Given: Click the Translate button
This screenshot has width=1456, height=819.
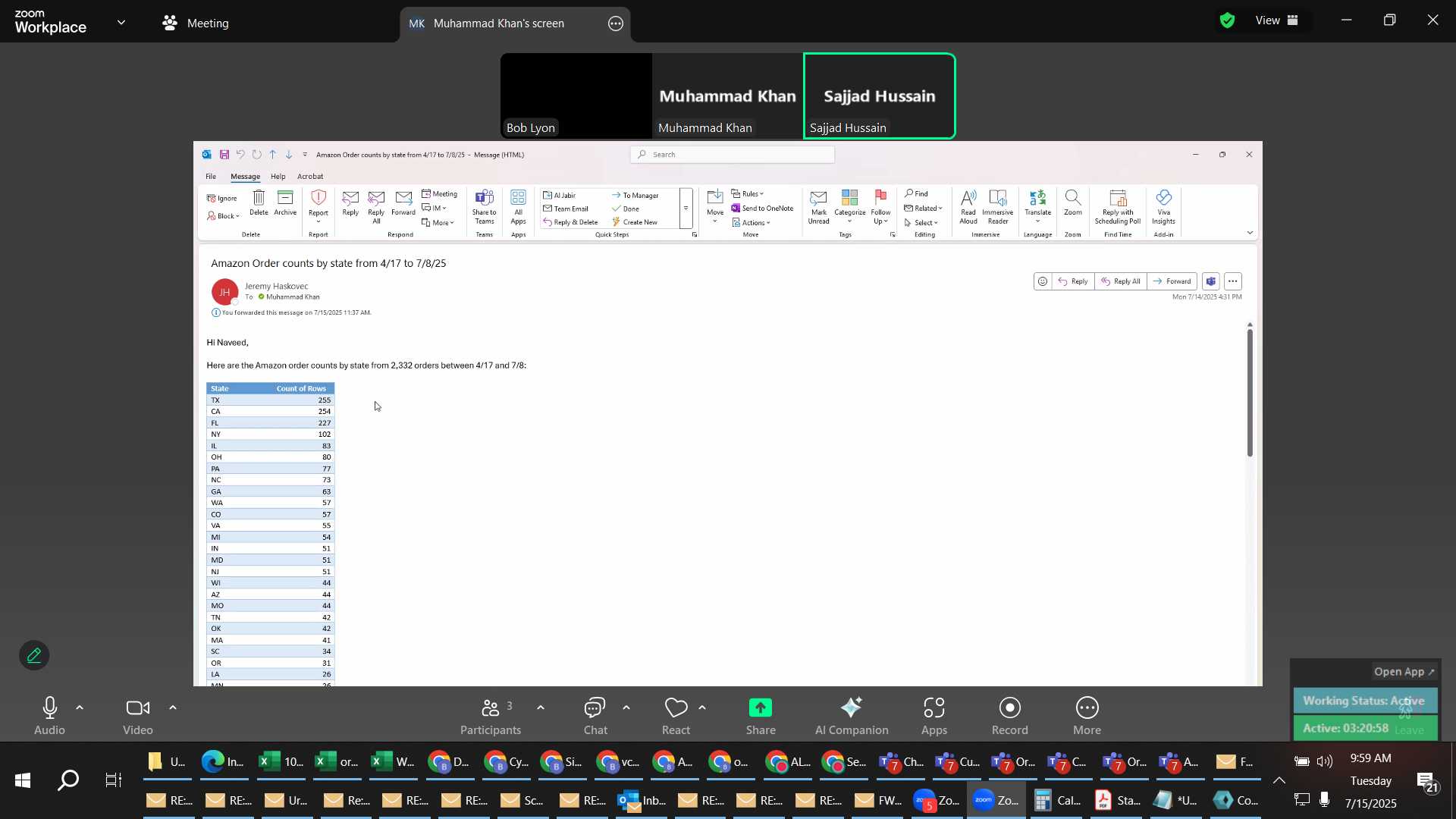Looking at the screenshot, I should point(1038,207).
